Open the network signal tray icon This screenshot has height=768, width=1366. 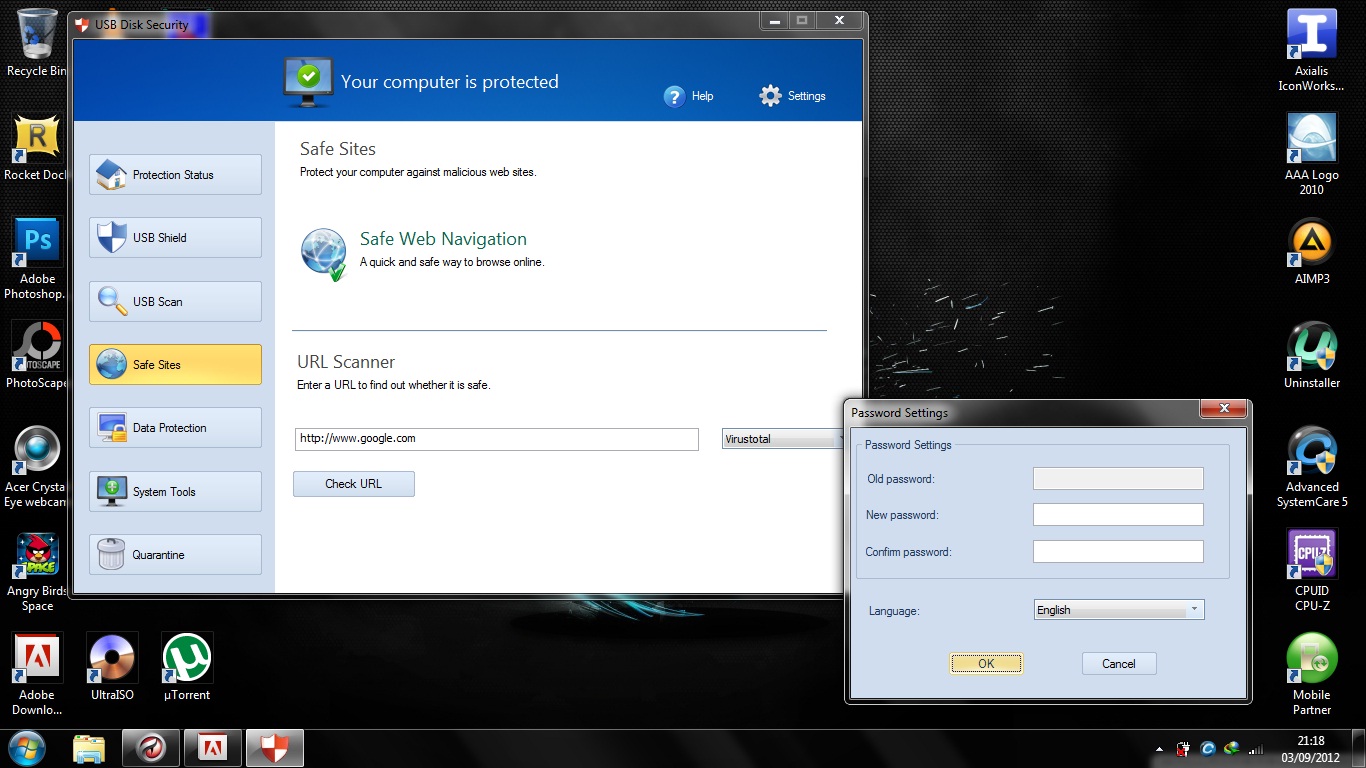(x=1256, y=748)
